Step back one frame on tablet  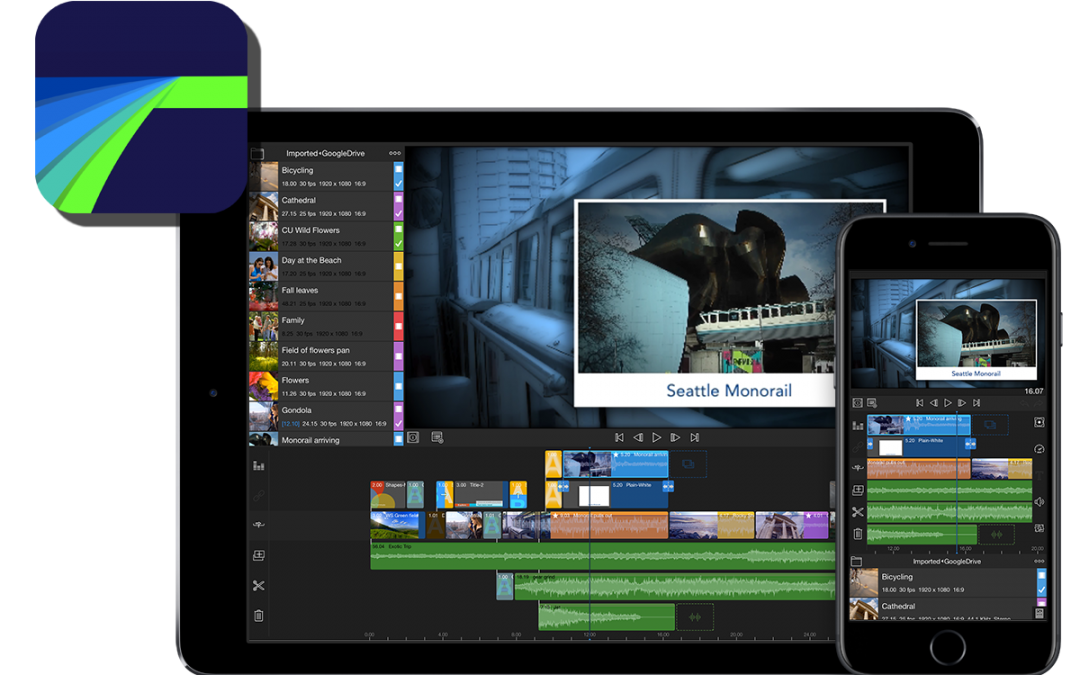pos(638,437)
